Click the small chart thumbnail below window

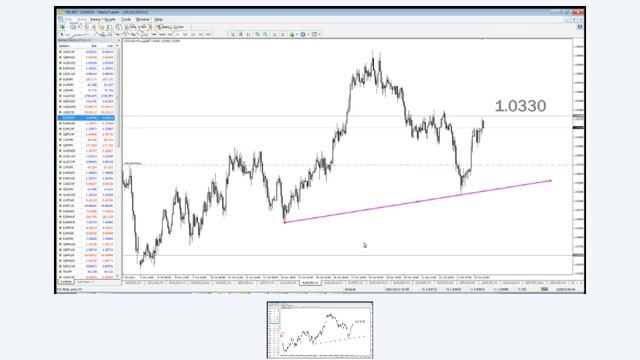(x=320, y=330)
